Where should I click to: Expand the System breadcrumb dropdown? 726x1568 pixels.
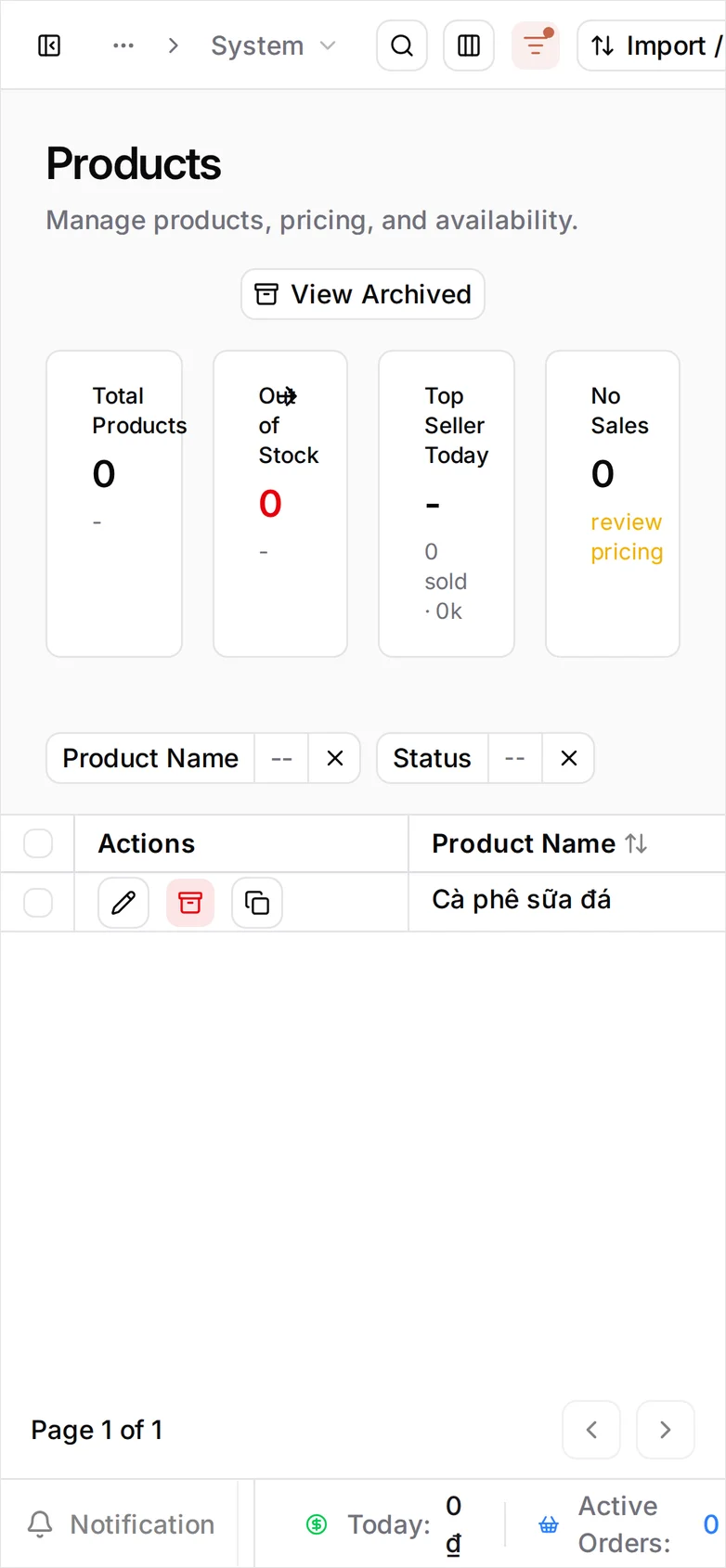273,45
